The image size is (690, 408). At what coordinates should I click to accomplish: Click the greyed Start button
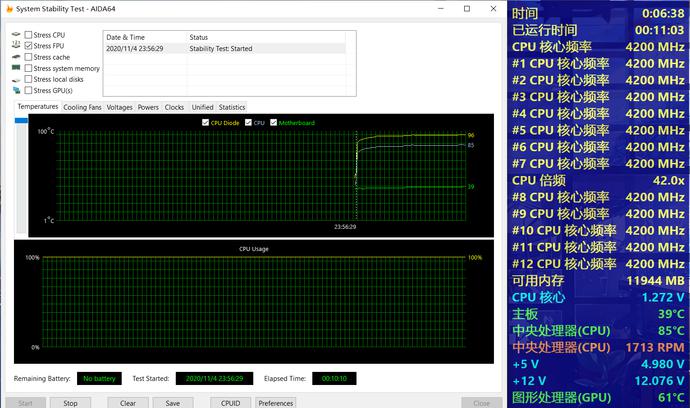pos(26,403)
